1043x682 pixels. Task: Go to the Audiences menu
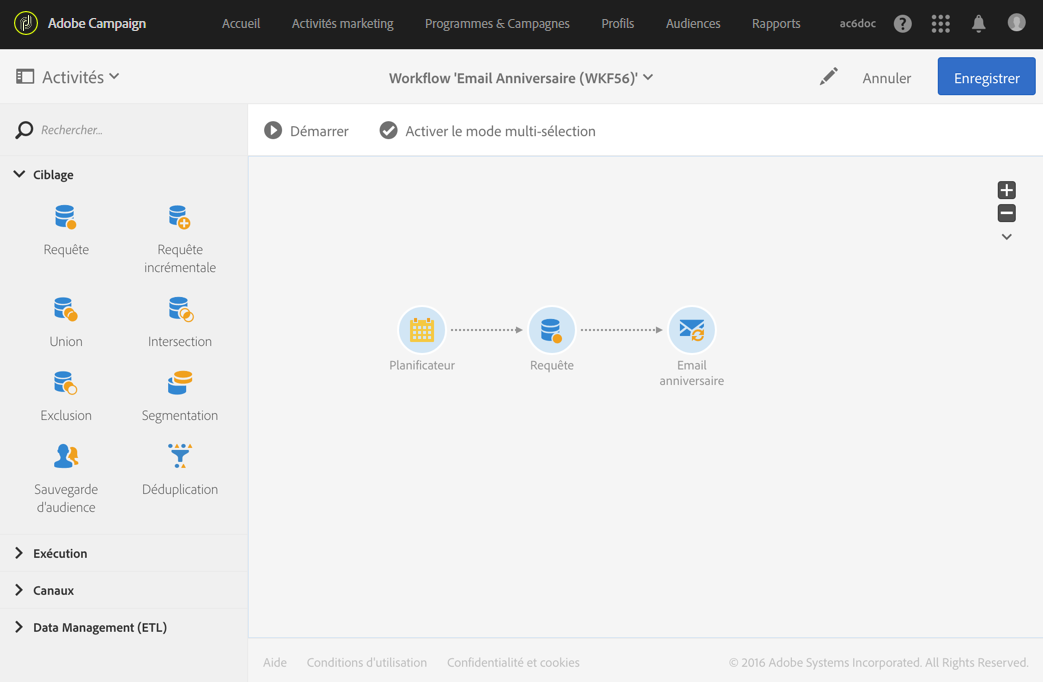693,24
